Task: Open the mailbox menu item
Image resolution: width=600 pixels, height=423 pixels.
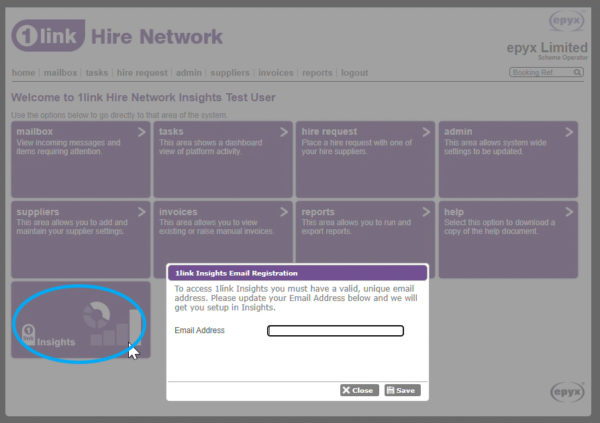Action: click(60, 73)
